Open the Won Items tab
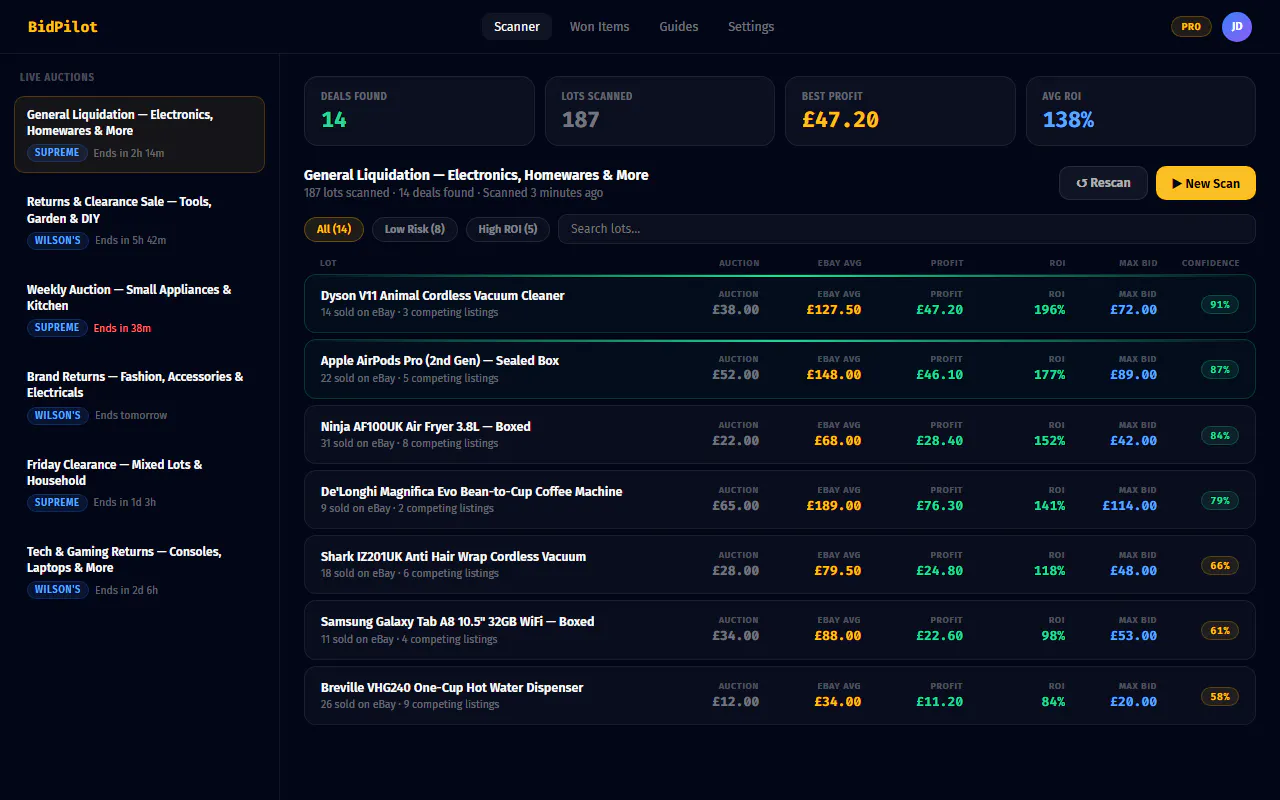The width and height of the screenshot is (1280, 800). tap(600, 27)
